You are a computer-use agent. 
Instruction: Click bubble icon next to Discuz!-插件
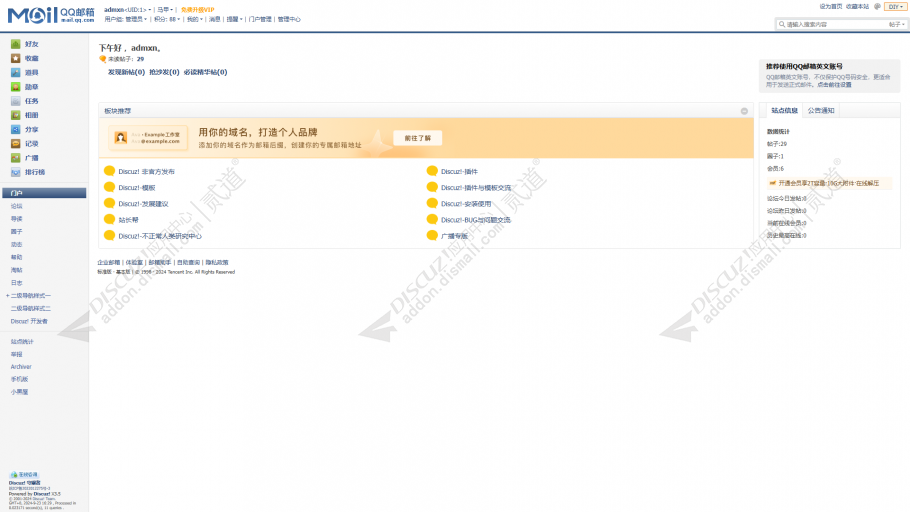[x=432, y=171]
